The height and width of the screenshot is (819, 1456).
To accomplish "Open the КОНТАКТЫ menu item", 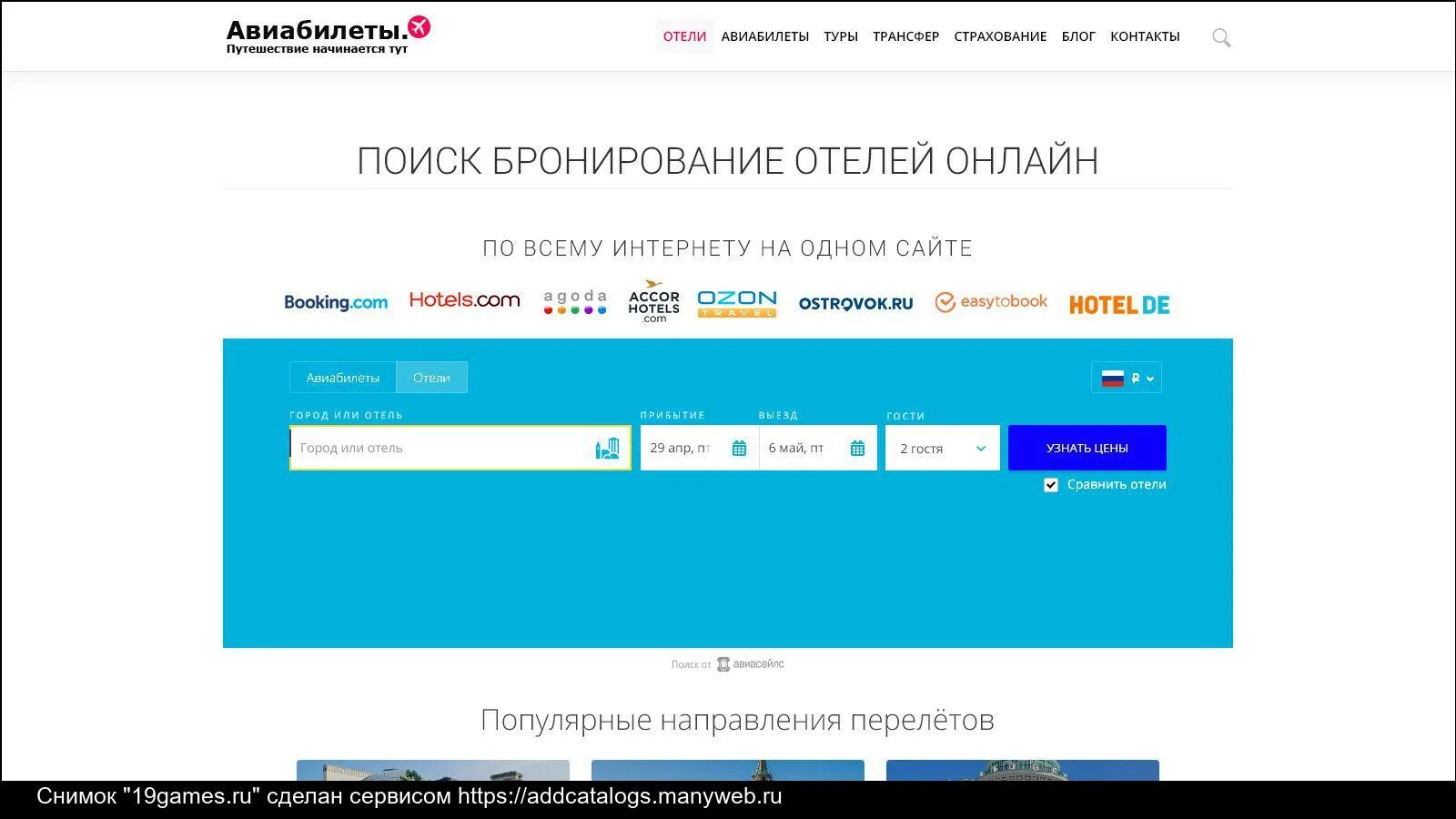I will coord(1145,36).
